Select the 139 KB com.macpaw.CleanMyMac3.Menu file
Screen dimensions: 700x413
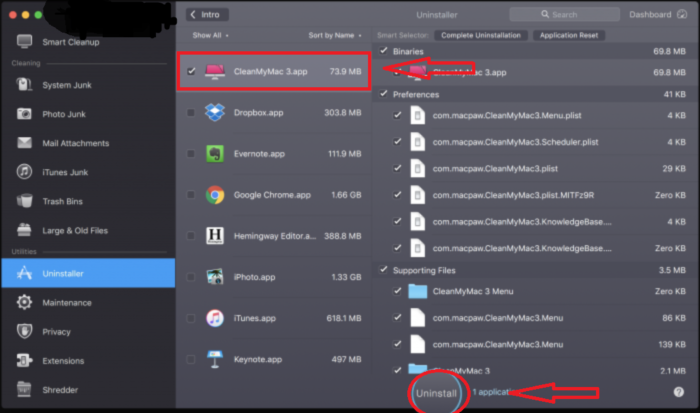536,344
